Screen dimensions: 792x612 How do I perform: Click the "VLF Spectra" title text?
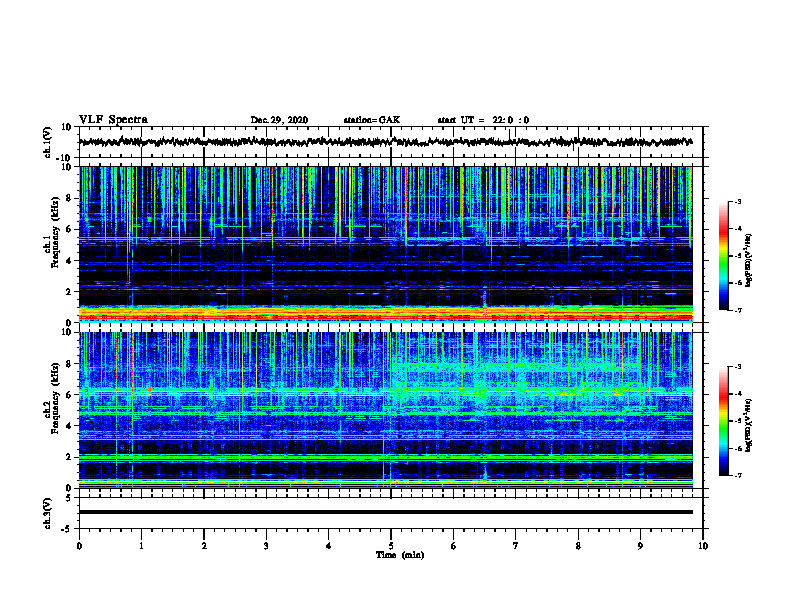[113, 119]
